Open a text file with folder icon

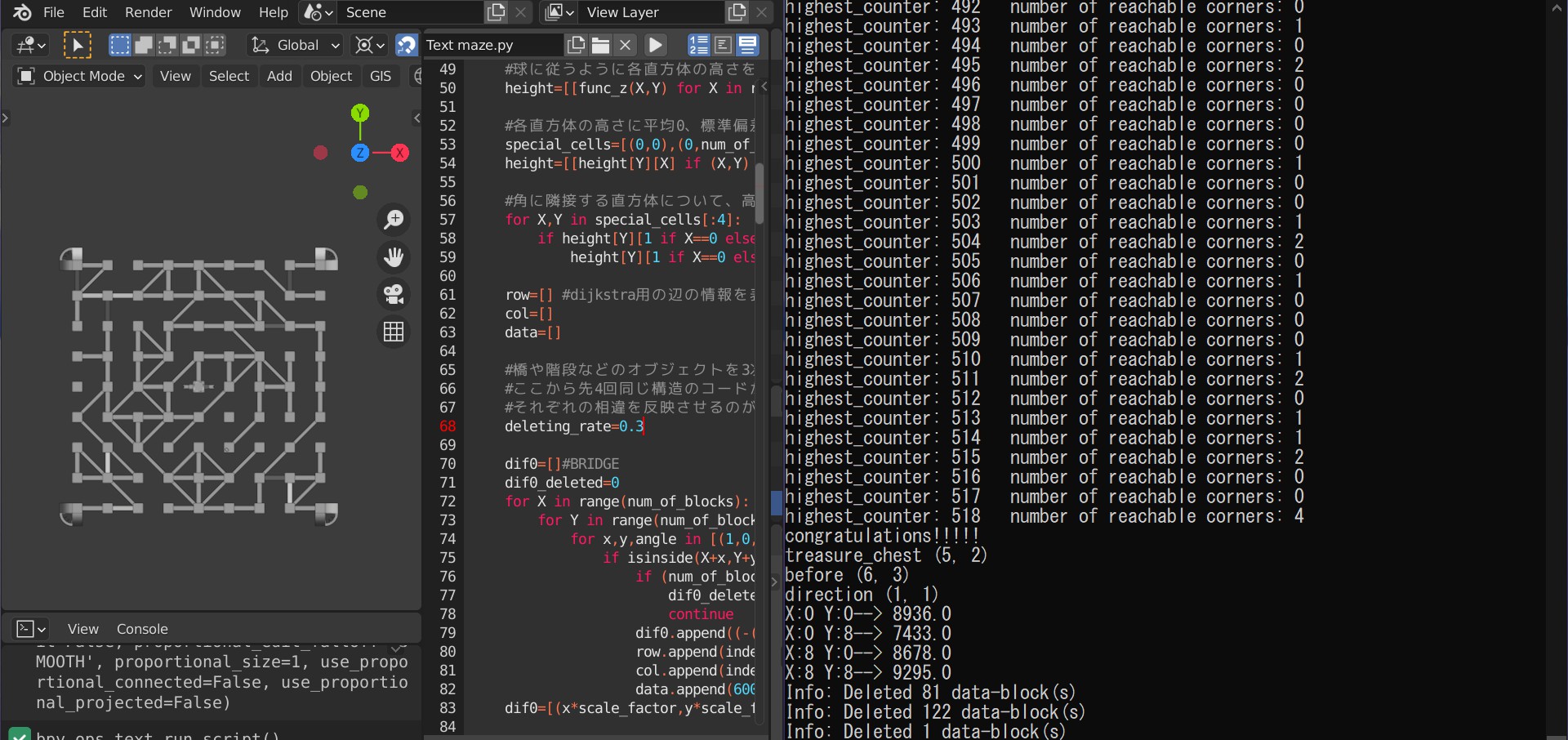point(601,45)
